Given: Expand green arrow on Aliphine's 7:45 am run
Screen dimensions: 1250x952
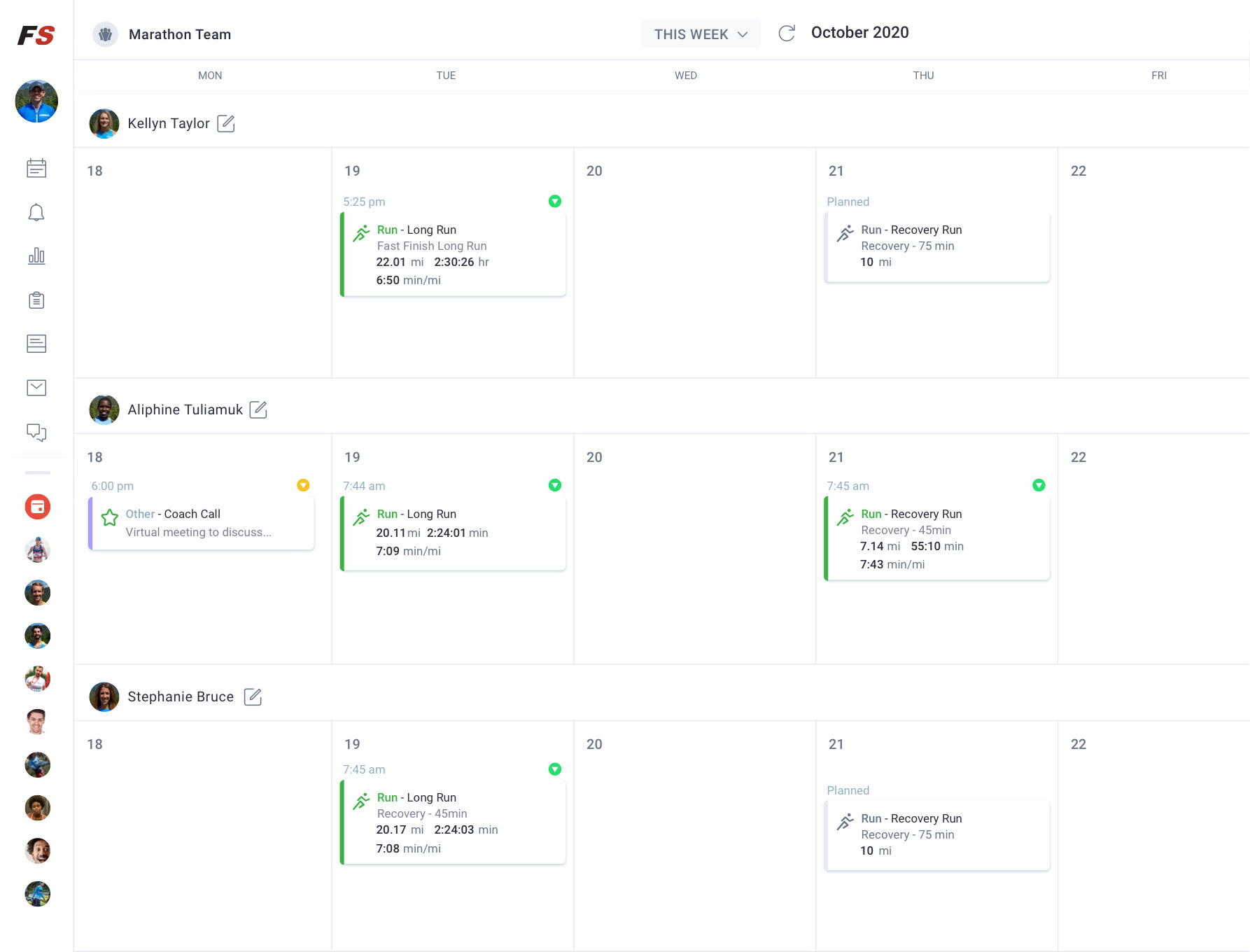Looking at the screenshot, I should 1039,486.
